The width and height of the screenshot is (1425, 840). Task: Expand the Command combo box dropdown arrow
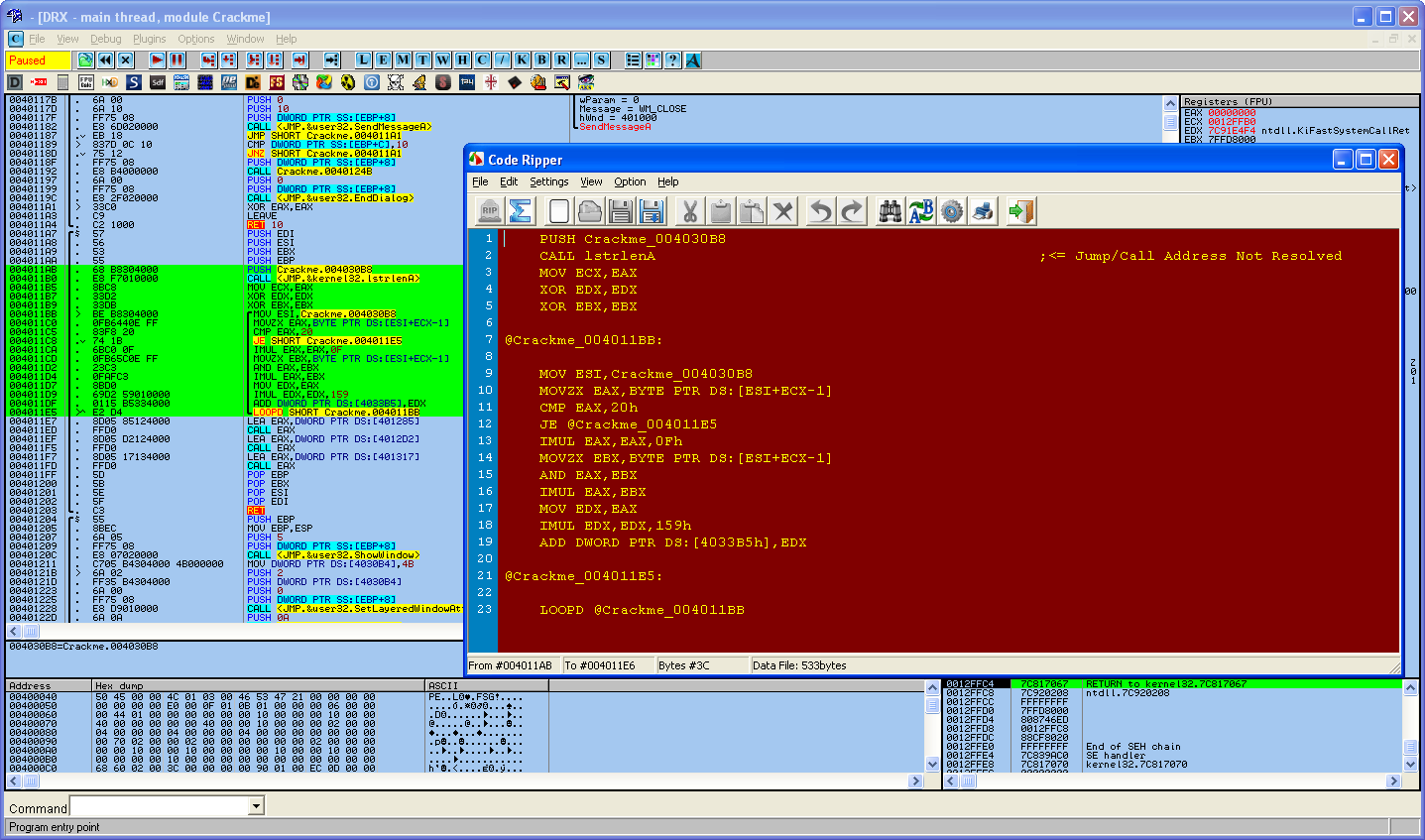tap(256, 806)
